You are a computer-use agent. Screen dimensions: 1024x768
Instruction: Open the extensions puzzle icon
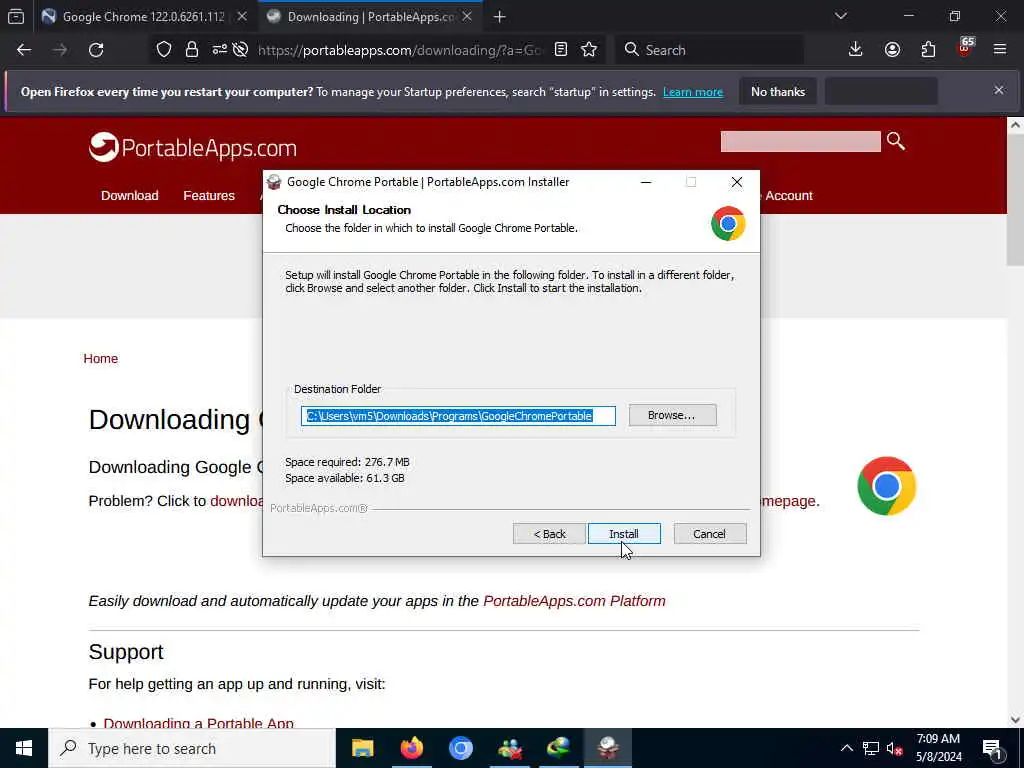tap(928, 50)
